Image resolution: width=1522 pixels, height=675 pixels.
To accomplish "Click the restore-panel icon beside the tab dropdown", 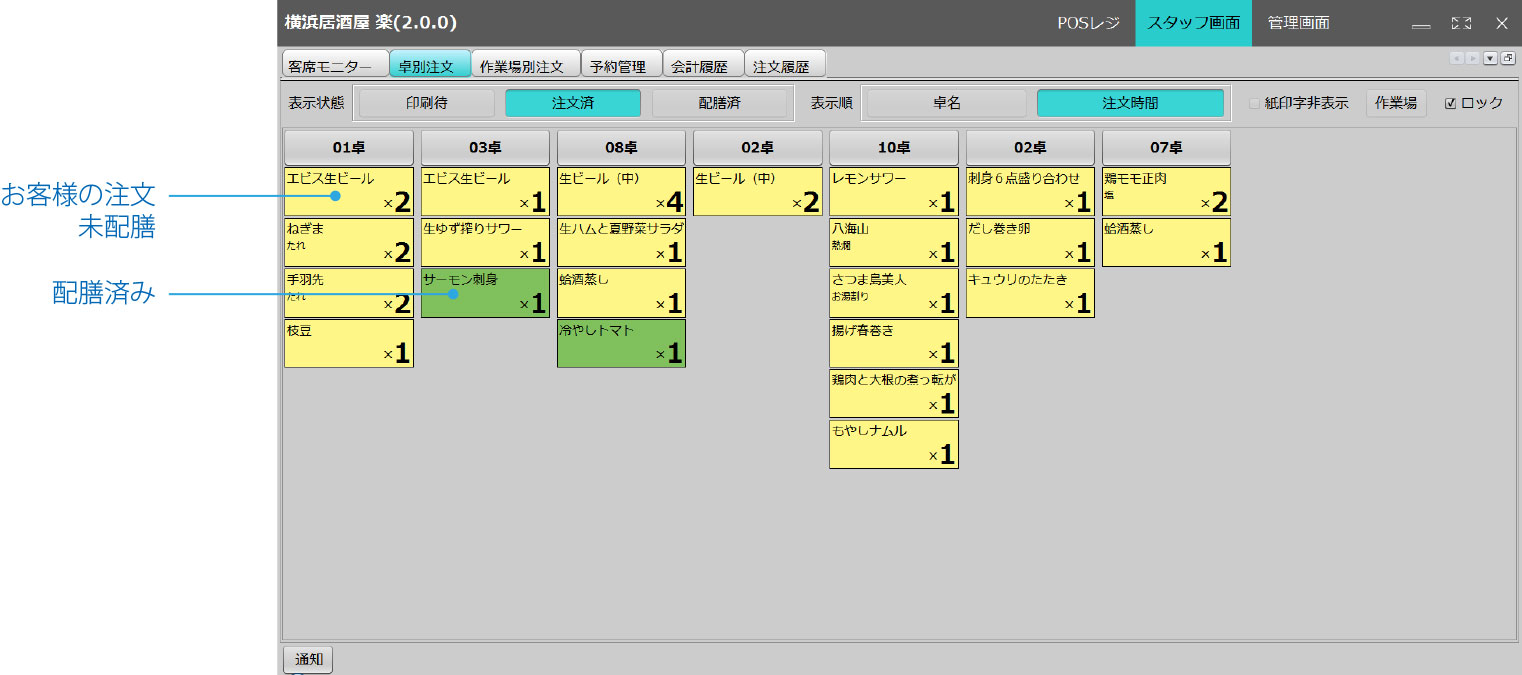I will tap(1507, 58).
